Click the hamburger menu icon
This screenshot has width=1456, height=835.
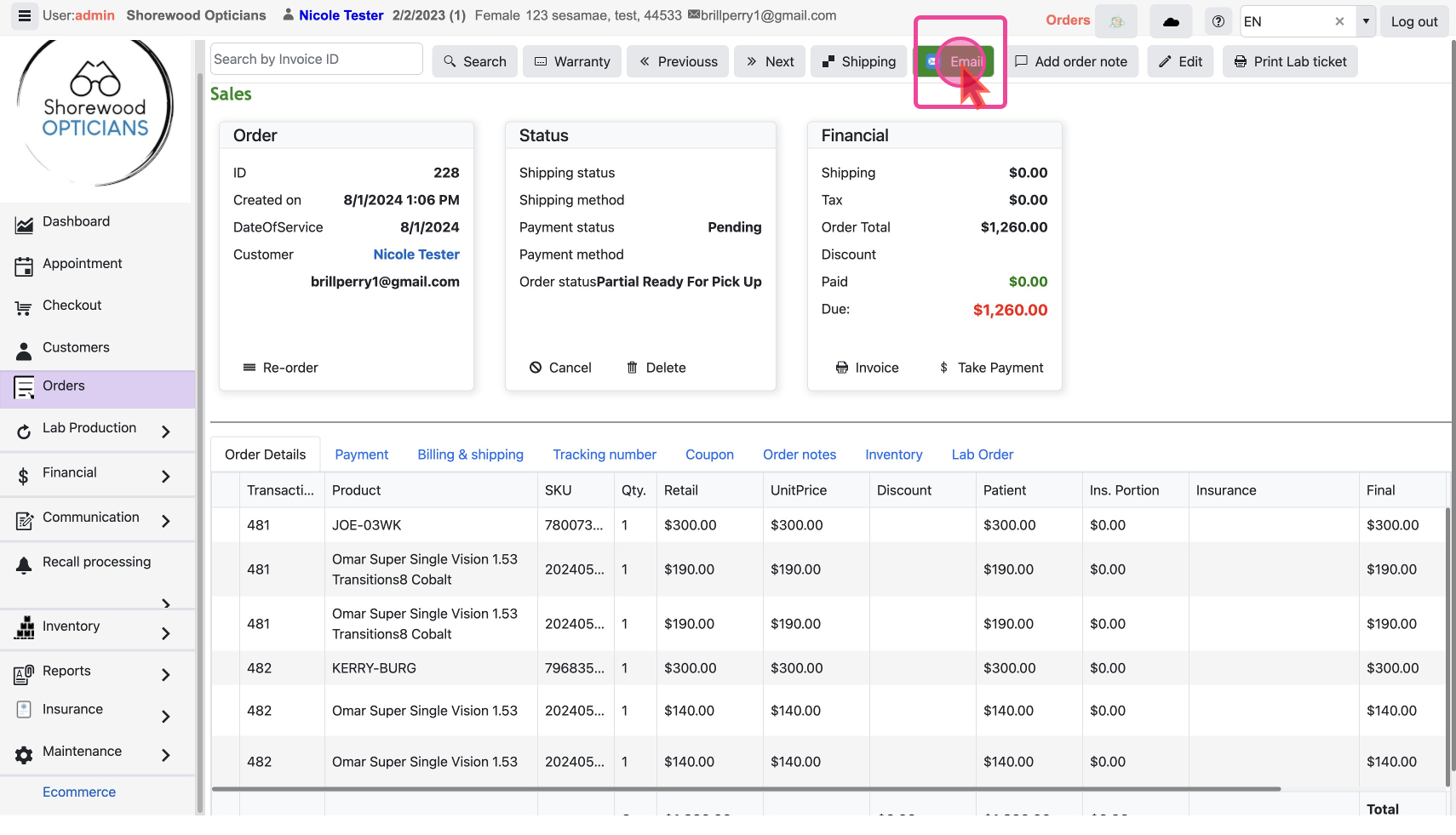(24, 16)
